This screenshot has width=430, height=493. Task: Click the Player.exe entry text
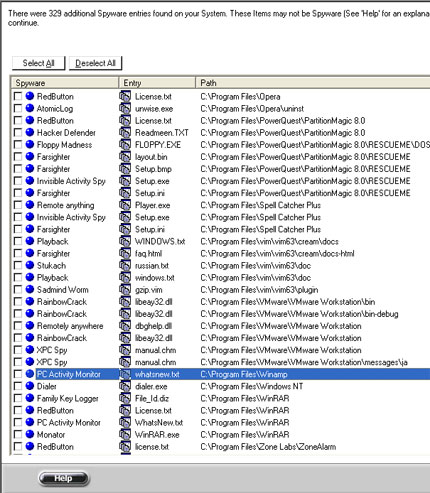pos(152,205)
